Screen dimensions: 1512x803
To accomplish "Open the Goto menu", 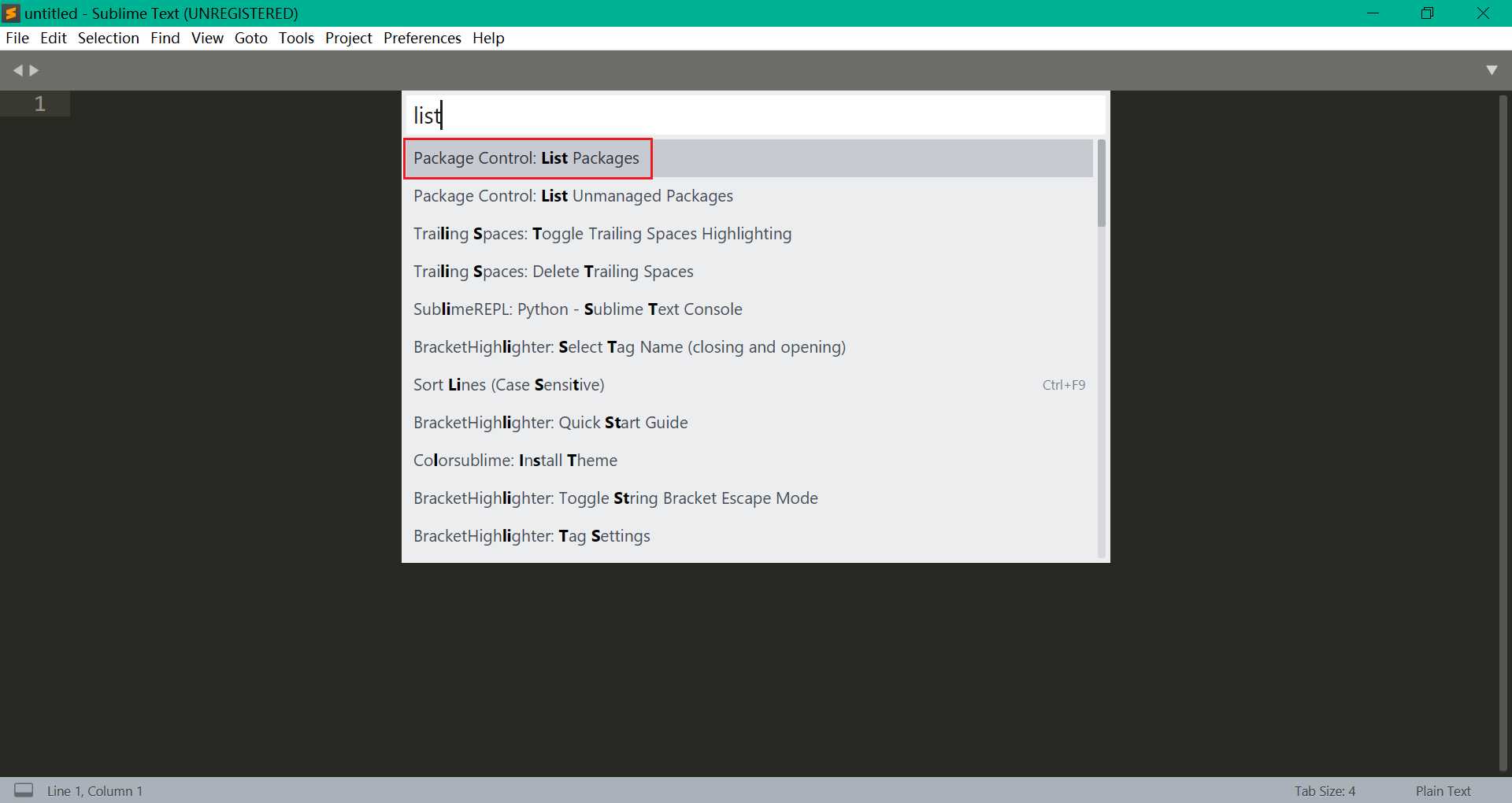I will click(x=251, y=38).
